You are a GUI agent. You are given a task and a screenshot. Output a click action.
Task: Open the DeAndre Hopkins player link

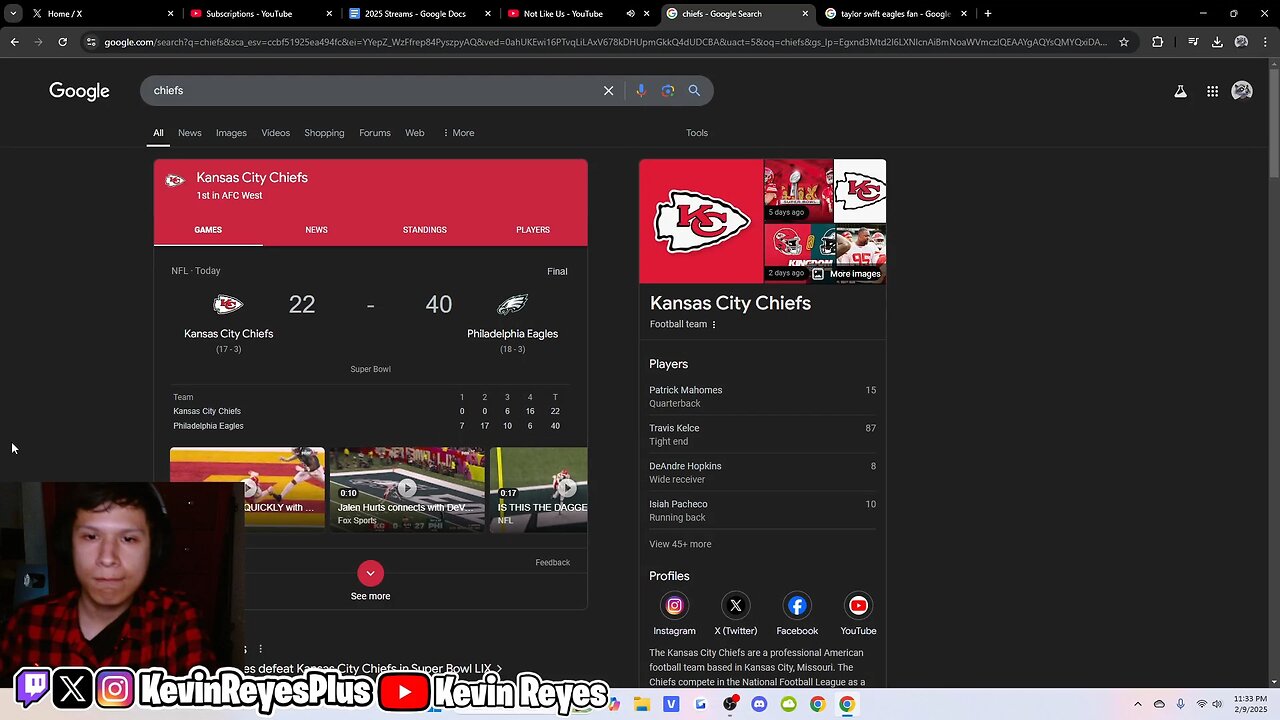pyautogui.click(x=685, y=466)
